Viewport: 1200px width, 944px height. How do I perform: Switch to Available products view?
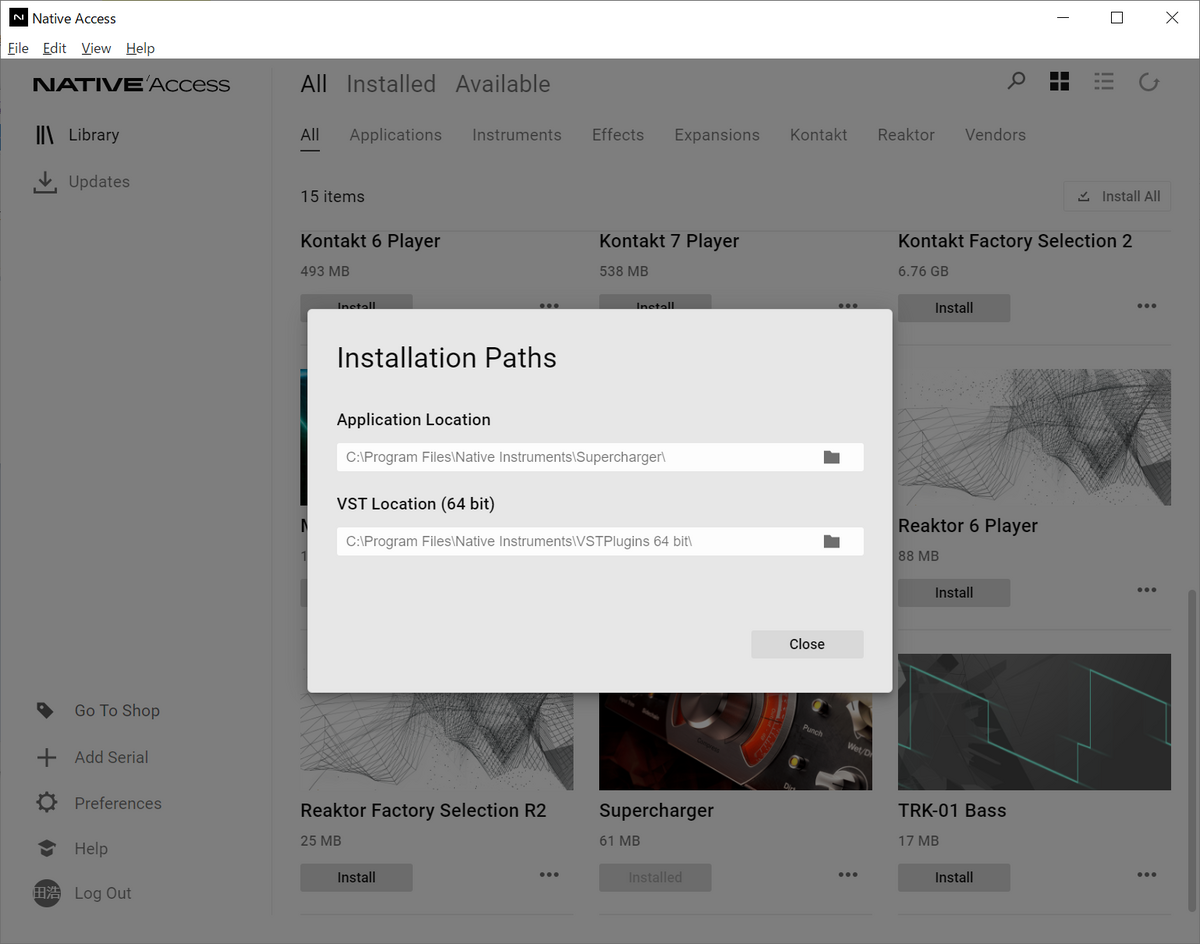(503, 84)
